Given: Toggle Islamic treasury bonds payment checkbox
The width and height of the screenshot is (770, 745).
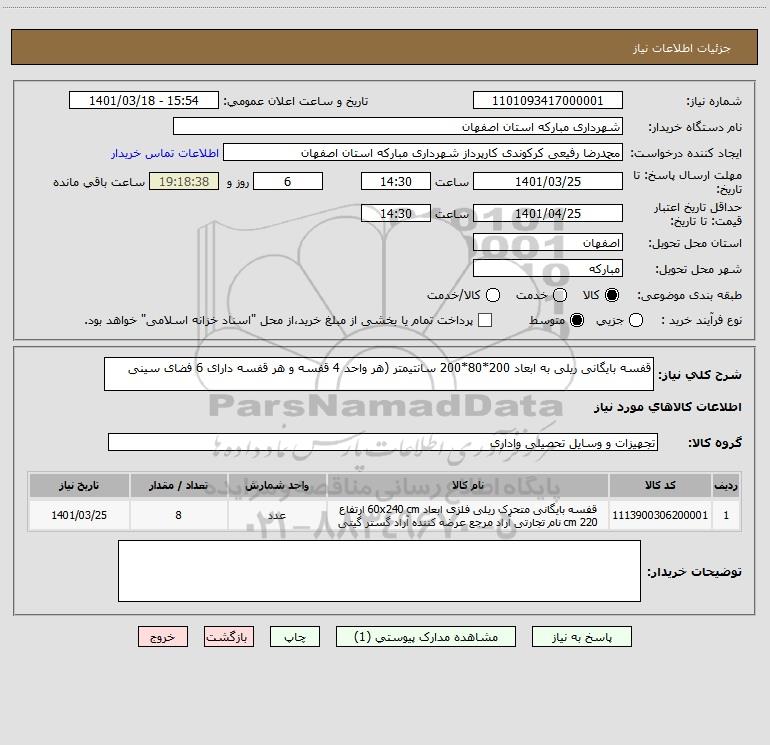Looking at the screenshot, I should (x=485, y=320).
